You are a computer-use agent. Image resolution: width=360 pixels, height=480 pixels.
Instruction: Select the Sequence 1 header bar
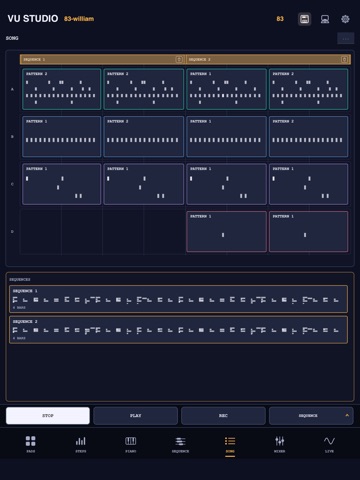click(x=102, y=59)
